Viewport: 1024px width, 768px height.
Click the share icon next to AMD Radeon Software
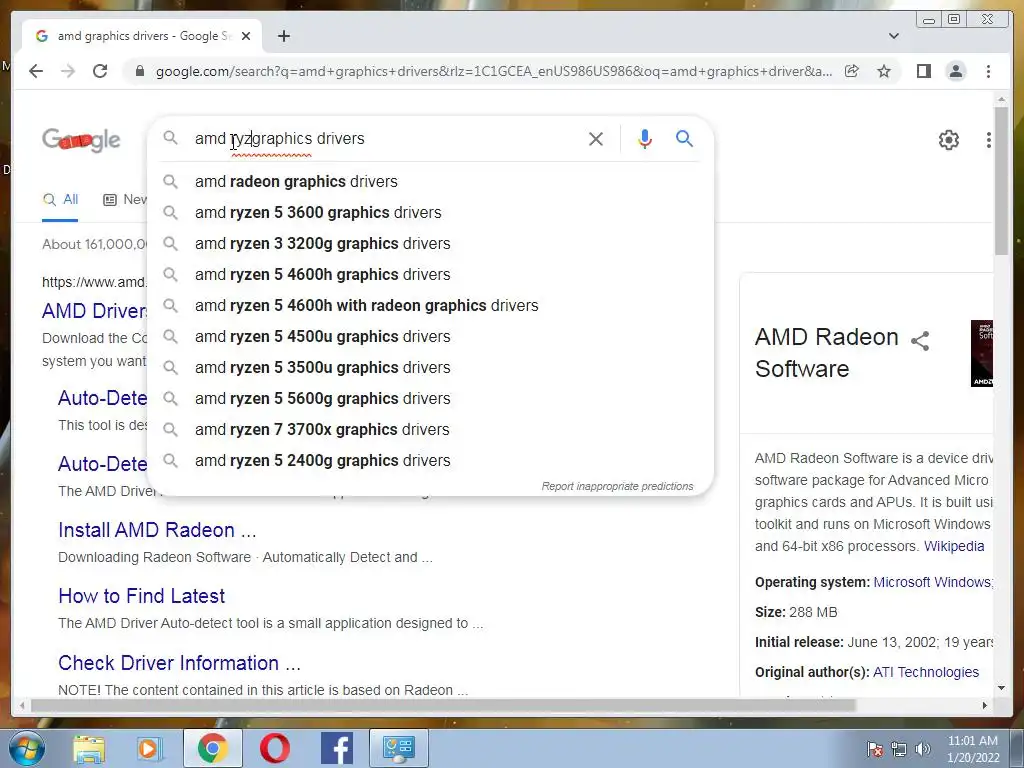coord(920,340)
